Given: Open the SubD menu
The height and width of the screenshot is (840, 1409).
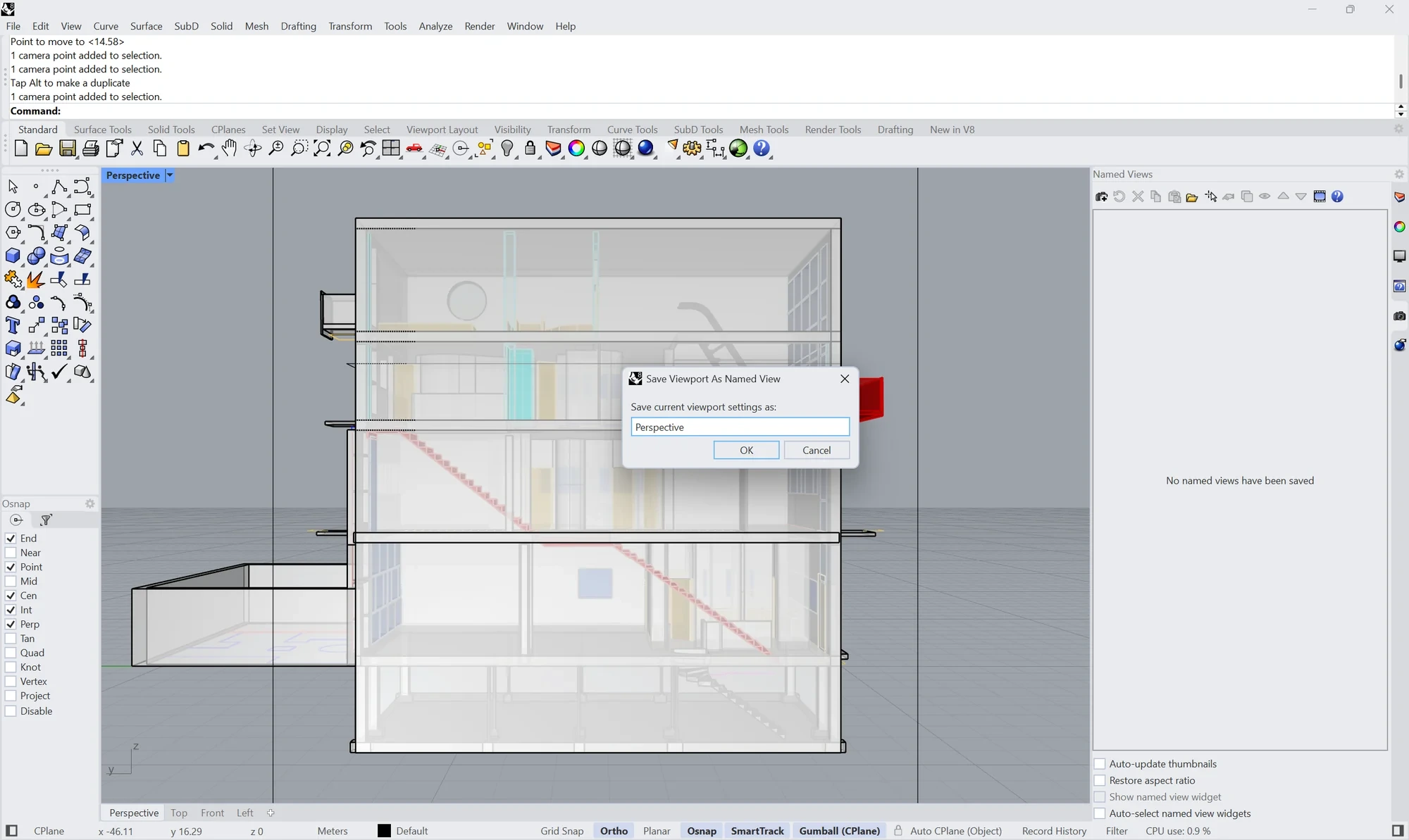Looking at the screenshot, I should pos(186,26).
